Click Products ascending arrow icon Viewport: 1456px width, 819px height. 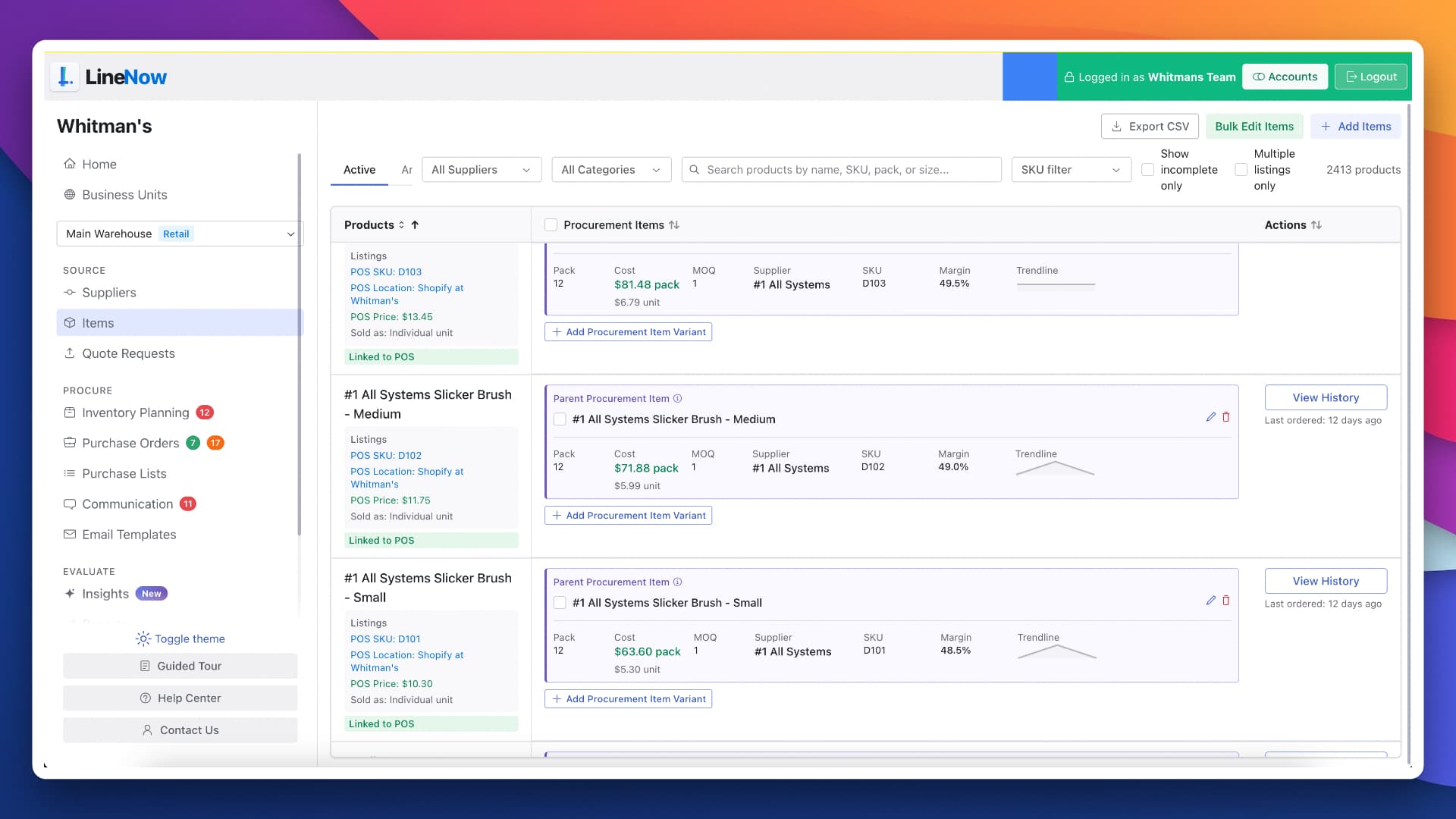tap(415, 225)
